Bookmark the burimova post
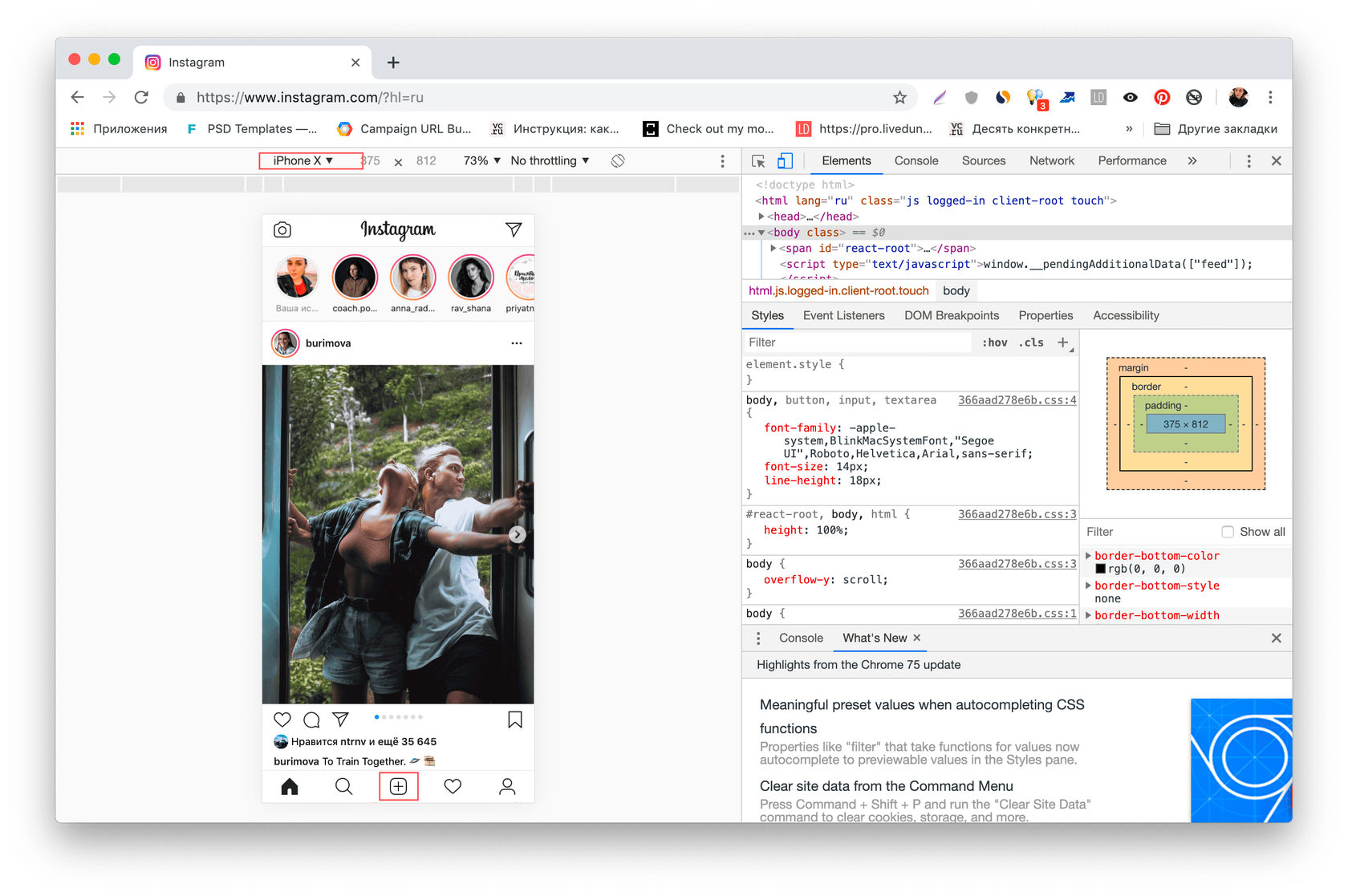 click(x=515, y=720)
